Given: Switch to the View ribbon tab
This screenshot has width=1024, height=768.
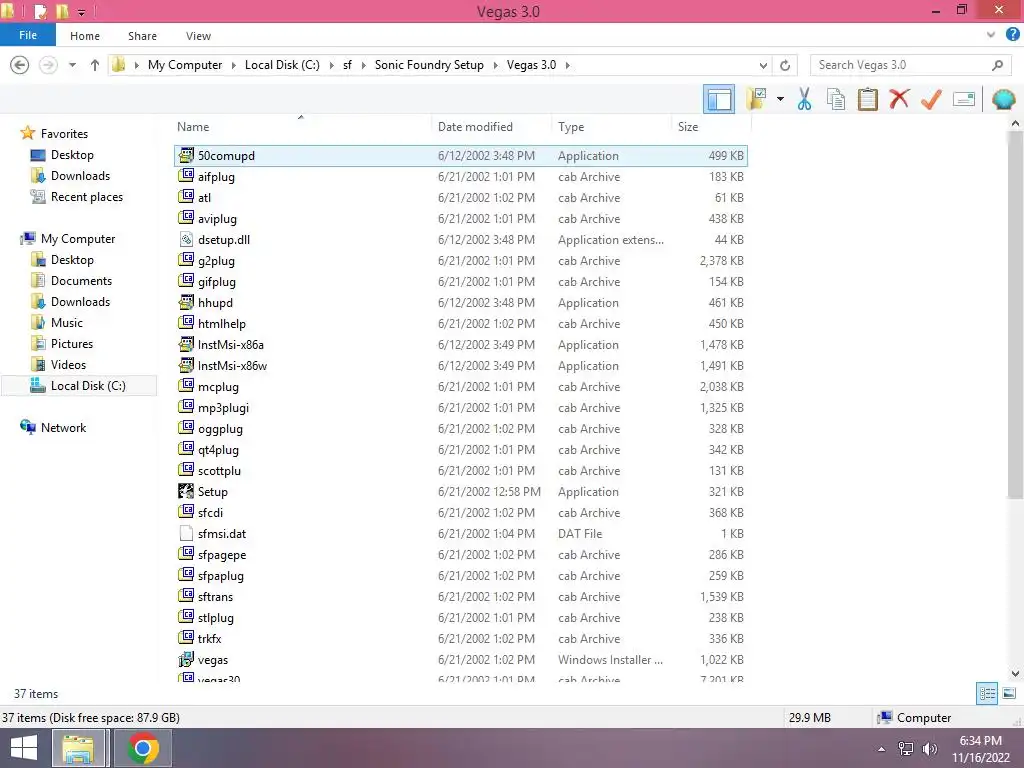Looking at the screenshot, I should (x=198, y=36).
